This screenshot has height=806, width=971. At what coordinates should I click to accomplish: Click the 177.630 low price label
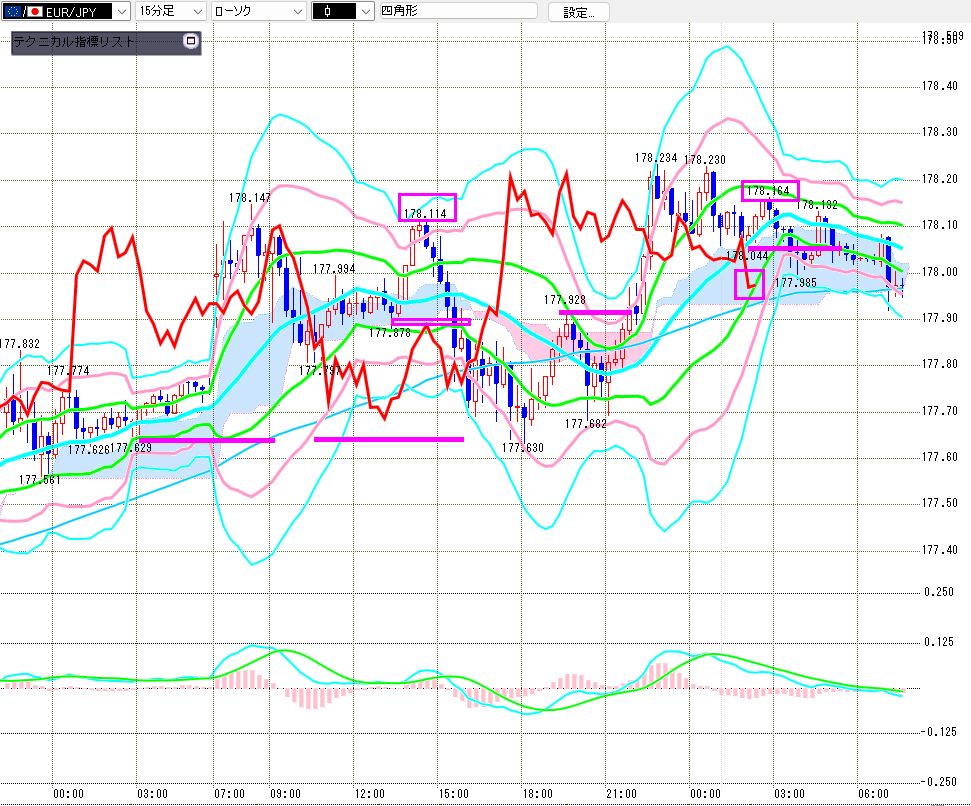522,448
